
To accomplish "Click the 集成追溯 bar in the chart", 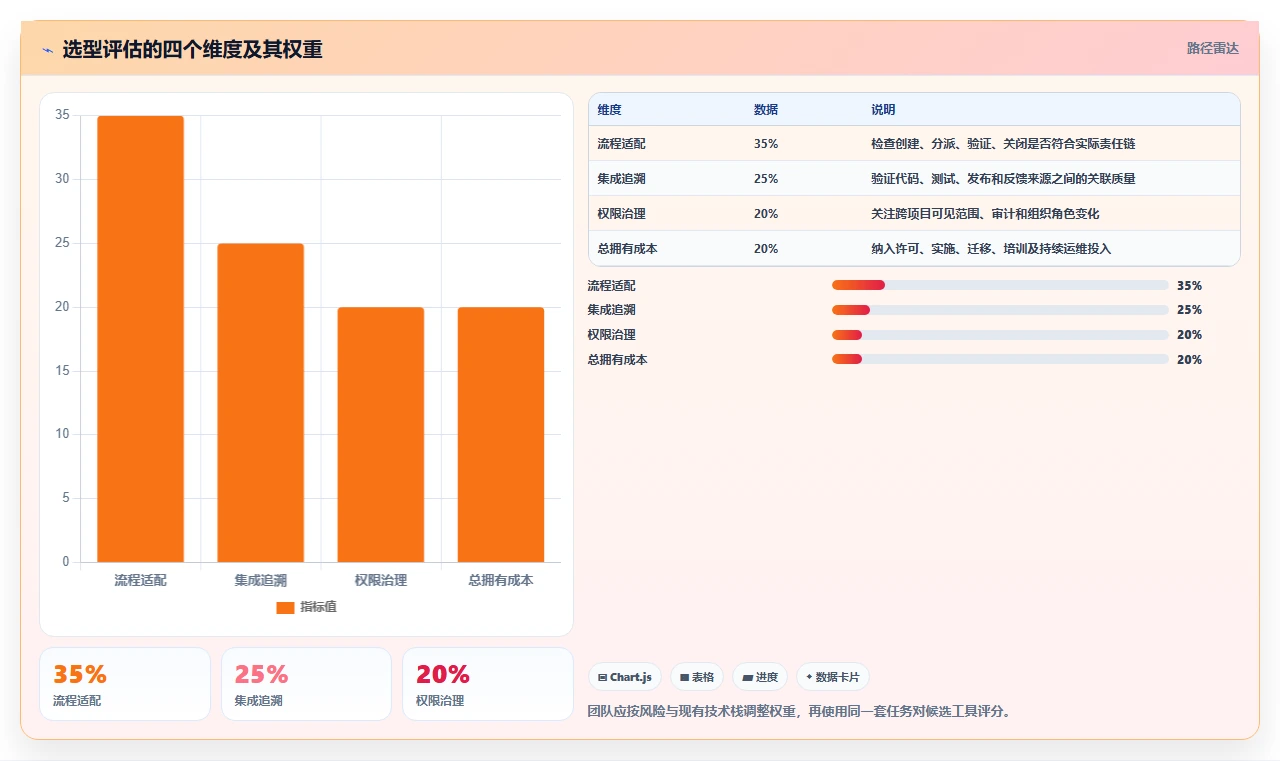I will coord(260,403).
